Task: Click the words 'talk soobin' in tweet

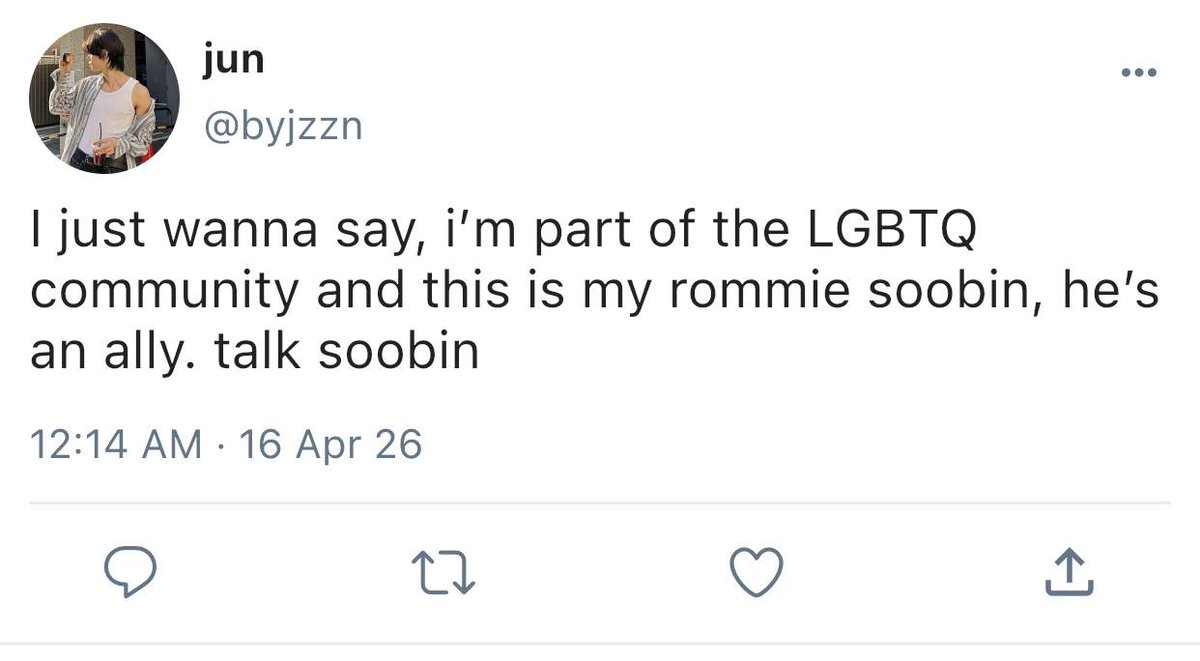Action: tap(345, 353)
